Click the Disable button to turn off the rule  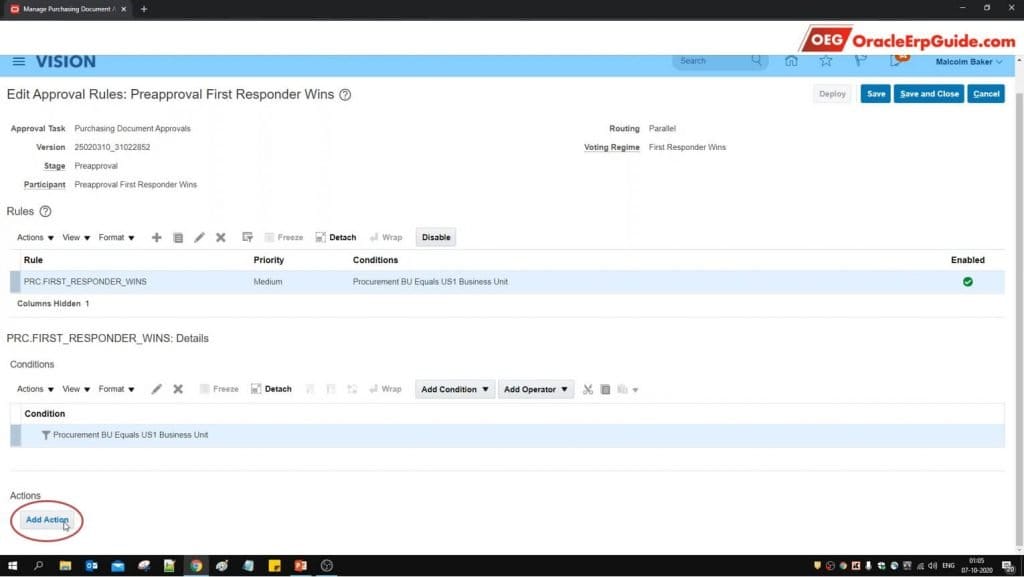(x=435, y=237)
